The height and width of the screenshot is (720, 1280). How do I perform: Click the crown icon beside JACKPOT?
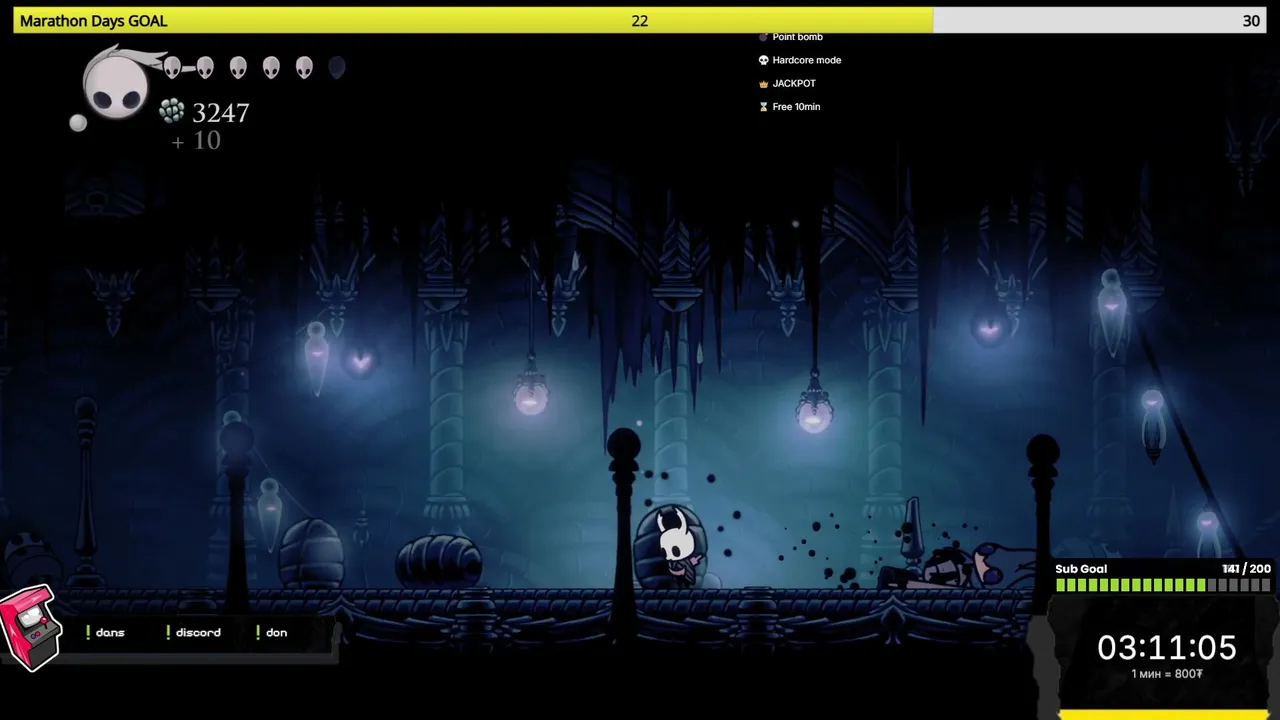[763, 84]
